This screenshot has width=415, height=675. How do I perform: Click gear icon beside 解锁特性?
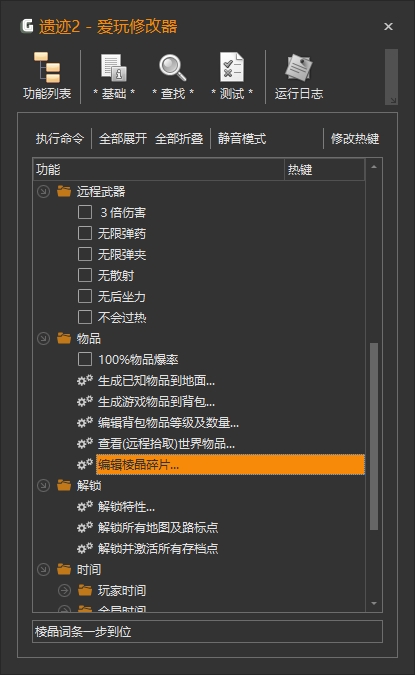click(x=85, y=506)
